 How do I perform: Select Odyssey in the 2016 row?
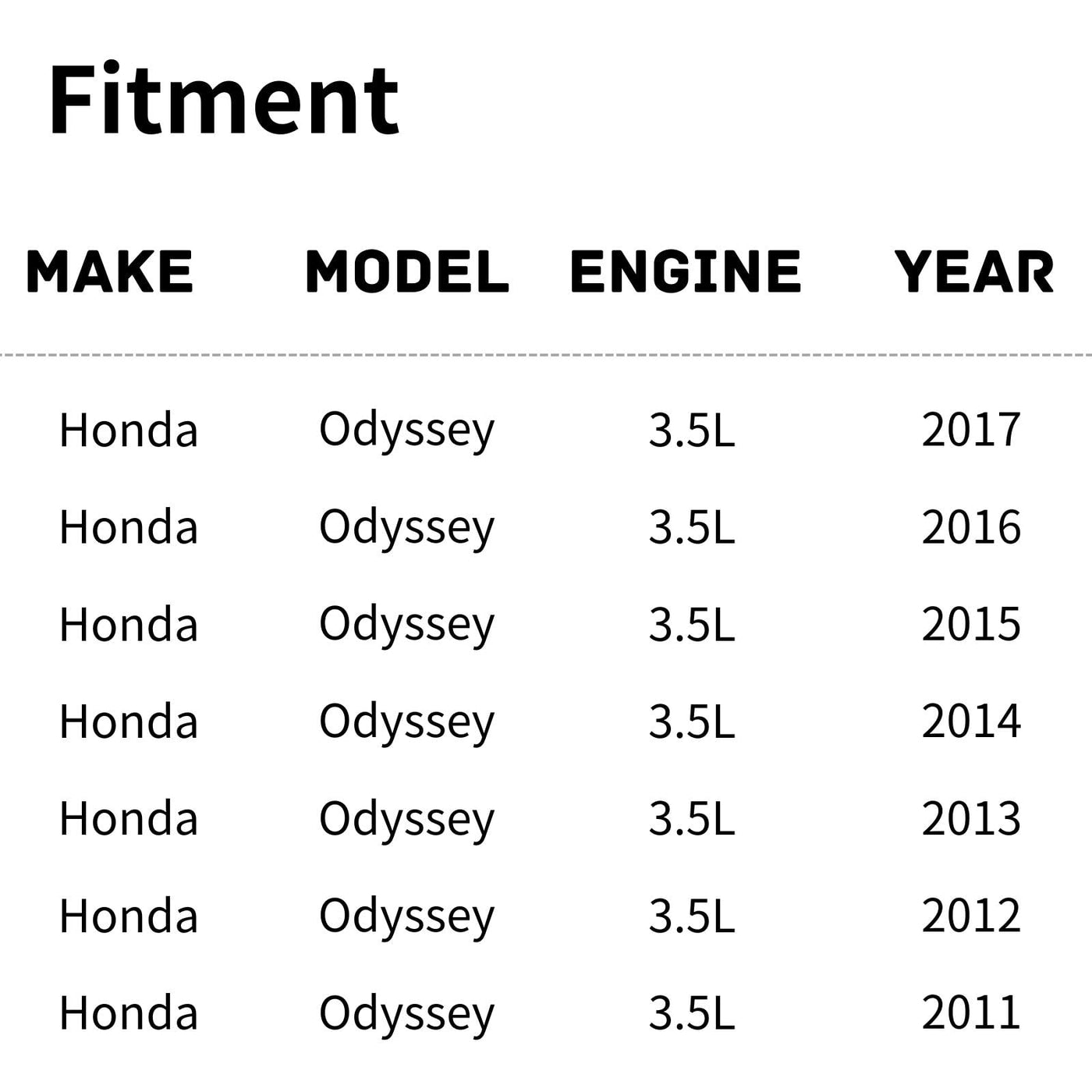[x=406, y=529]
